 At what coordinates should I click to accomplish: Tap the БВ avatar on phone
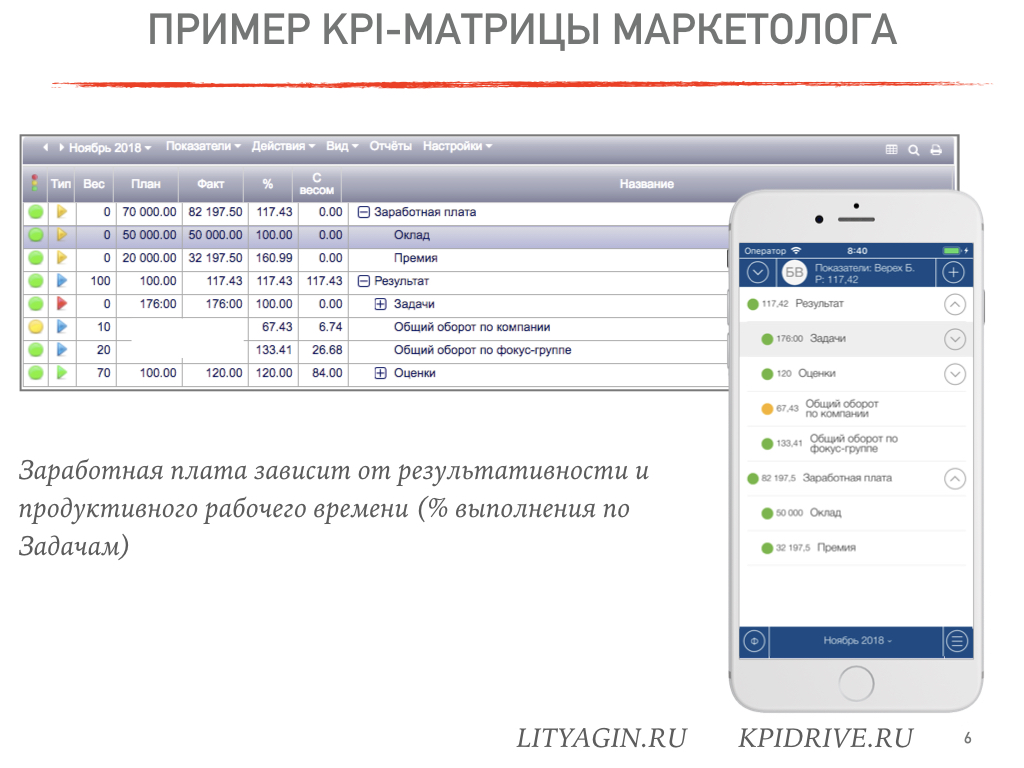tap(794, 272)
